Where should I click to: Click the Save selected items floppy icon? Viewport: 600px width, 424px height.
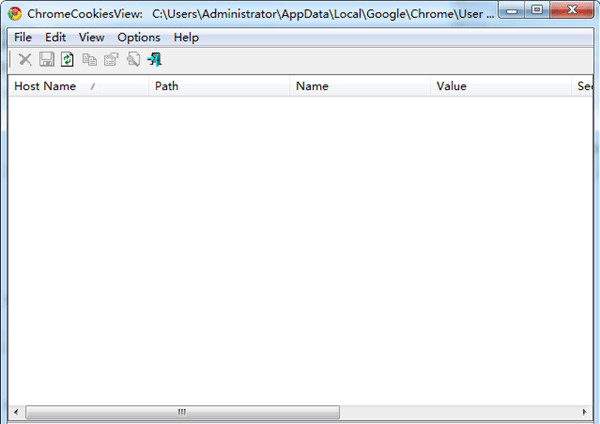pos(46,60)
